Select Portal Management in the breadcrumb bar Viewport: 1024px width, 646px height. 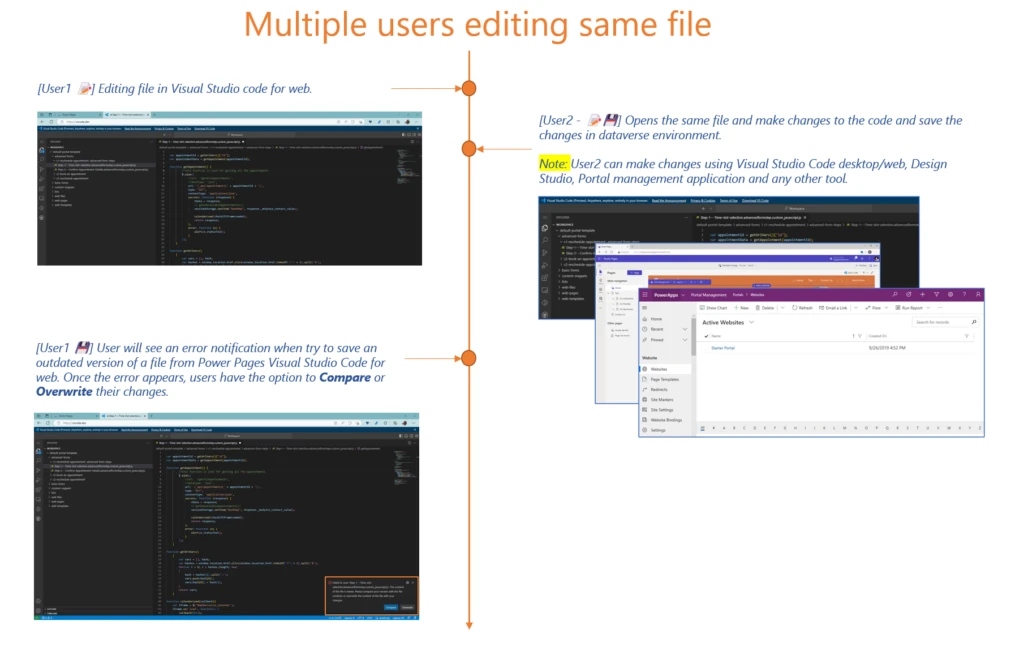[707, 295]
